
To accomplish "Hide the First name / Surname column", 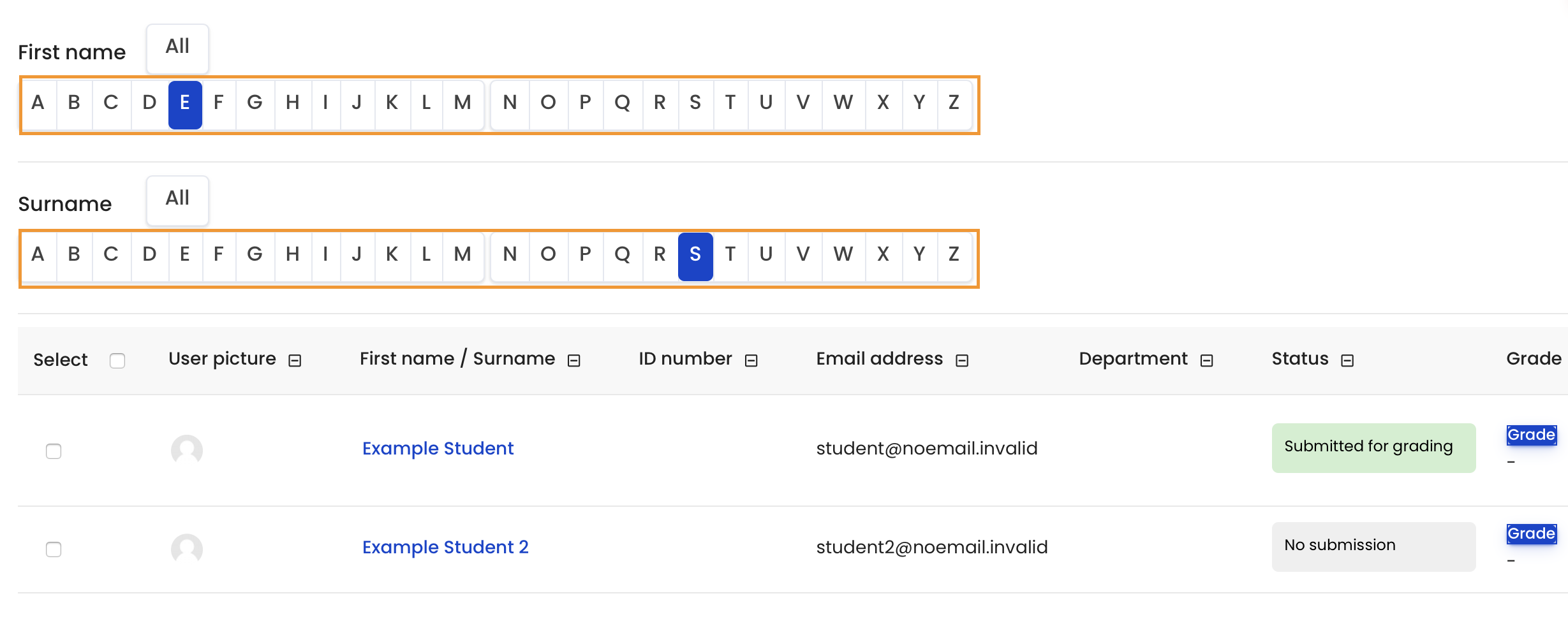I will point(573,360).
